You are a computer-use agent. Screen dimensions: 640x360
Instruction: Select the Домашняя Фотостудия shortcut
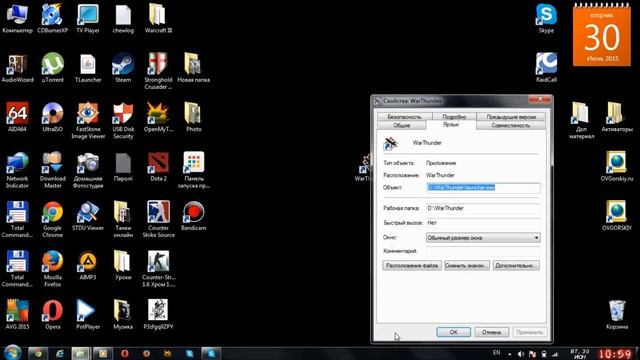(88, 170)
